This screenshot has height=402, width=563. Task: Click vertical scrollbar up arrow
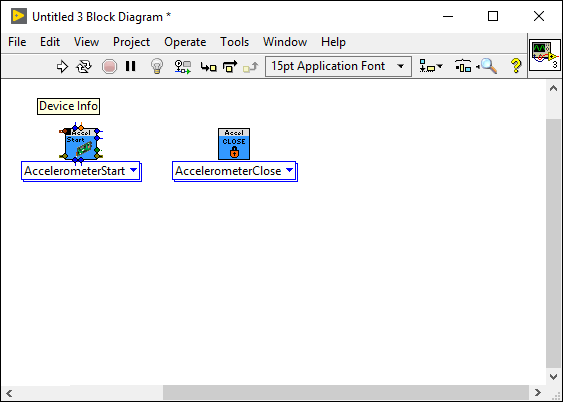coord(553,88)
